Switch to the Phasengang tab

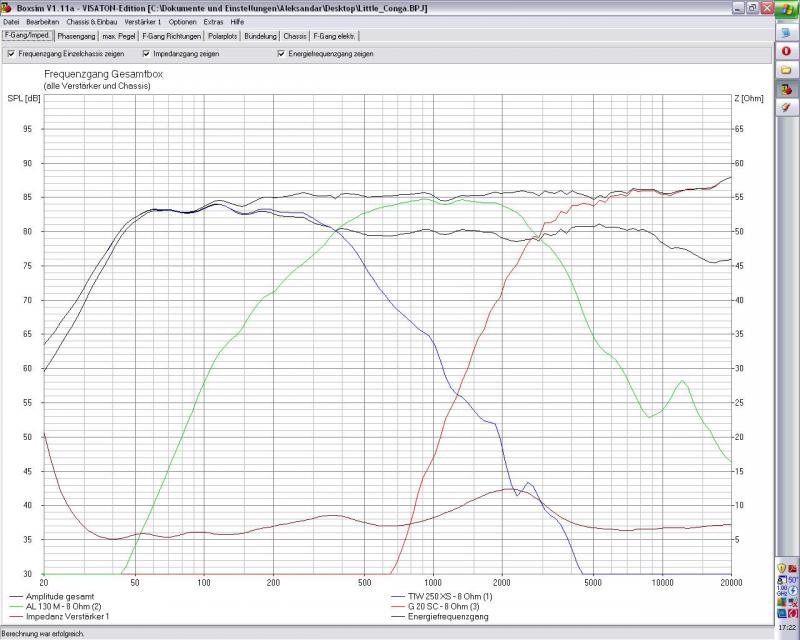(76, 36)
